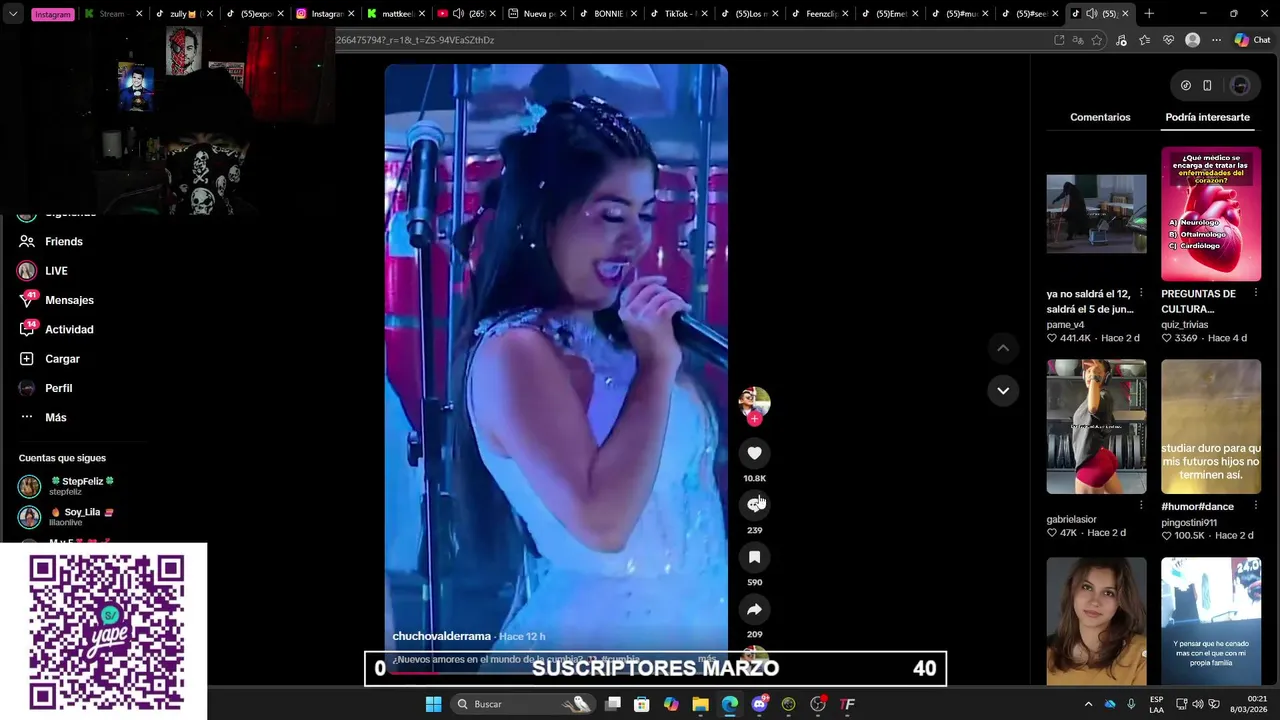Expand the caption with the 'más' link
Screen dimensions: 1280x720
tap(707, 660)
